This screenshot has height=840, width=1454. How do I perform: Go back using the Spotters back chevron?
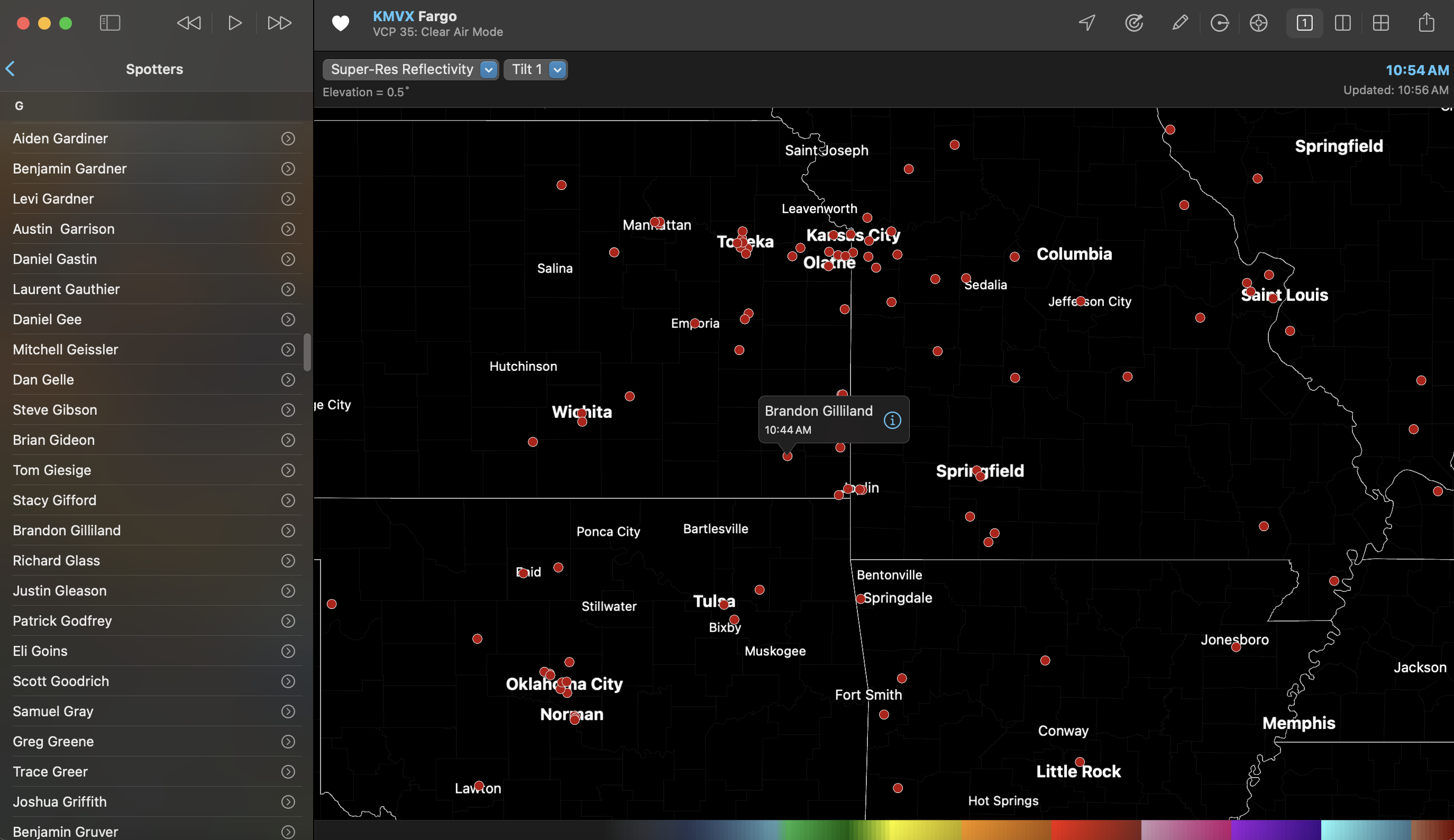[x=11, y=69]
